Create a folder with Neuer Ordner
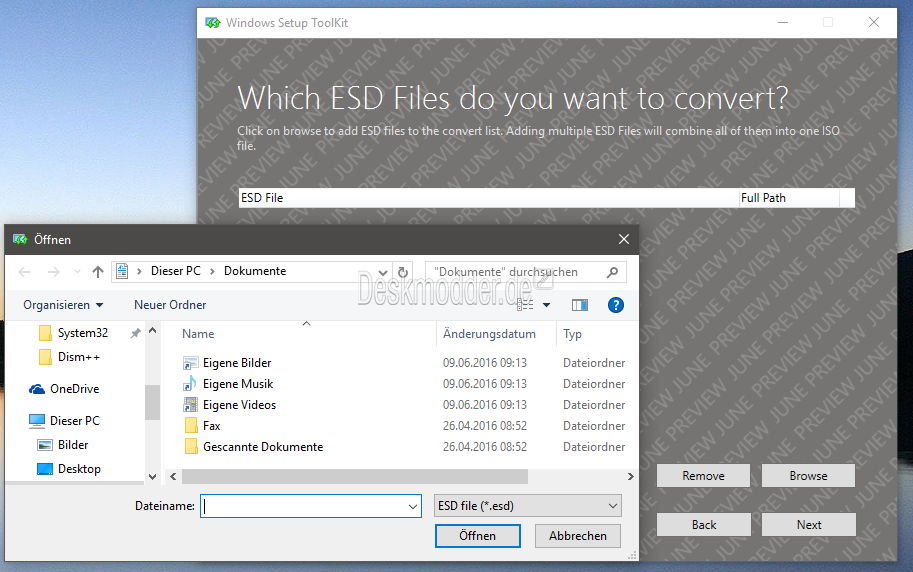 (x=170, y=305)
